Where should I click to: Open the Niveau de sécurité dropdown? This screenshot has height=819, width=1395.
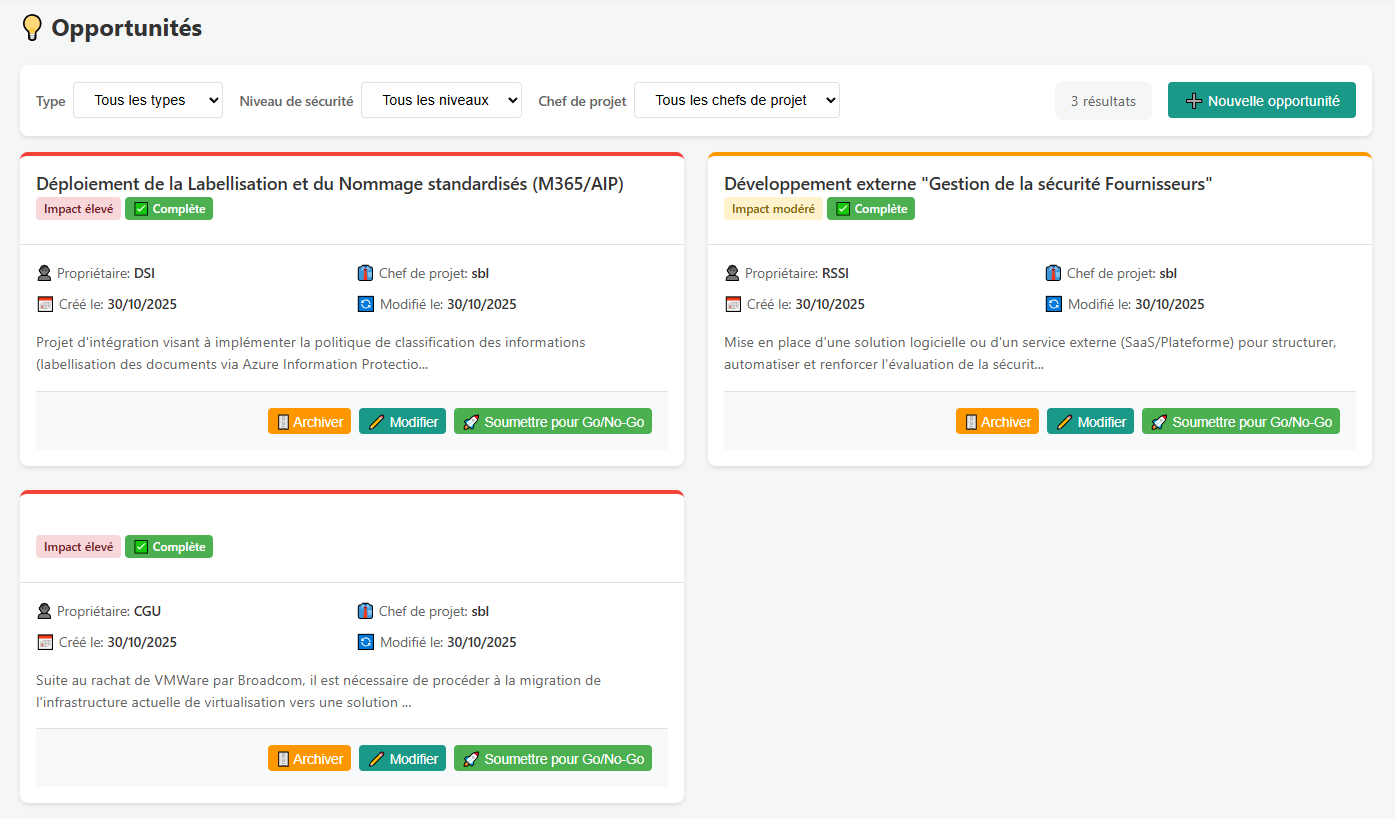[441, 100]
